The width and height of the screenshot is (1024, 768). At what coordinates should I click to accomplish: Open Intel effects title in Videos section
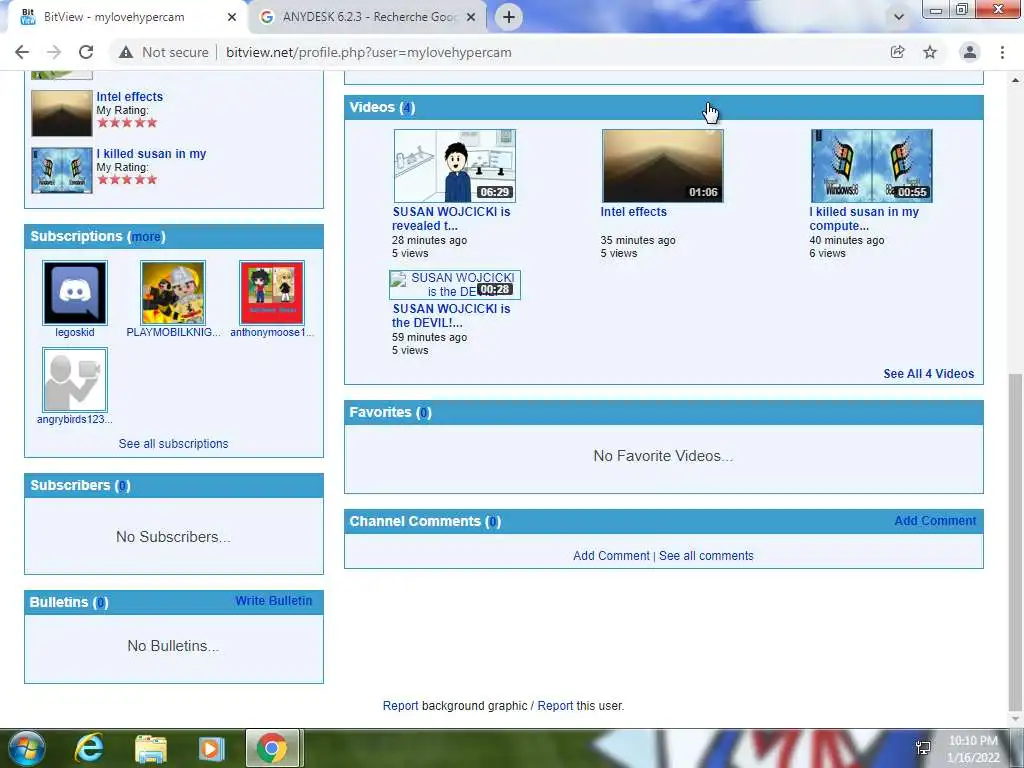(x=633, y=212)
